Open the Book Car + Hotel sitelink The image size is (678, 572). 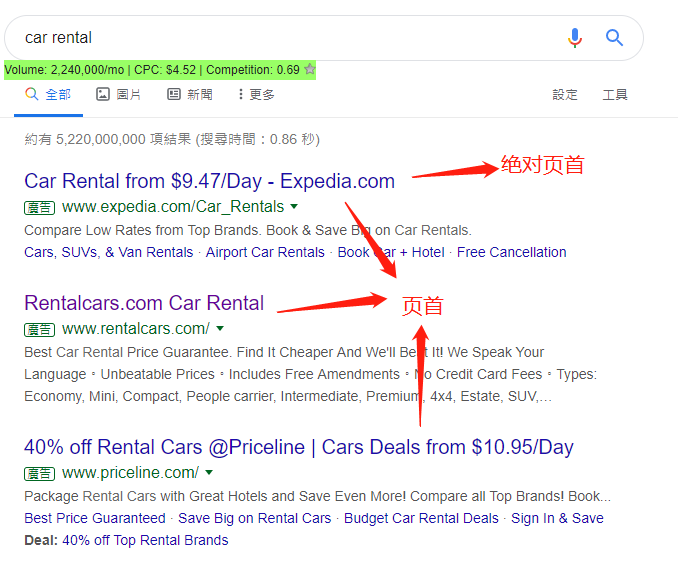click(391, 252)
